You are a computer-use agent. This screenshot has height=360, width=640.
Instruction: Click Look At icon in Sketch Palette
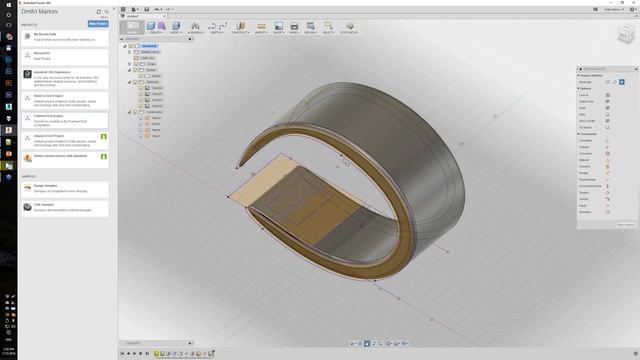click(607, 95)
